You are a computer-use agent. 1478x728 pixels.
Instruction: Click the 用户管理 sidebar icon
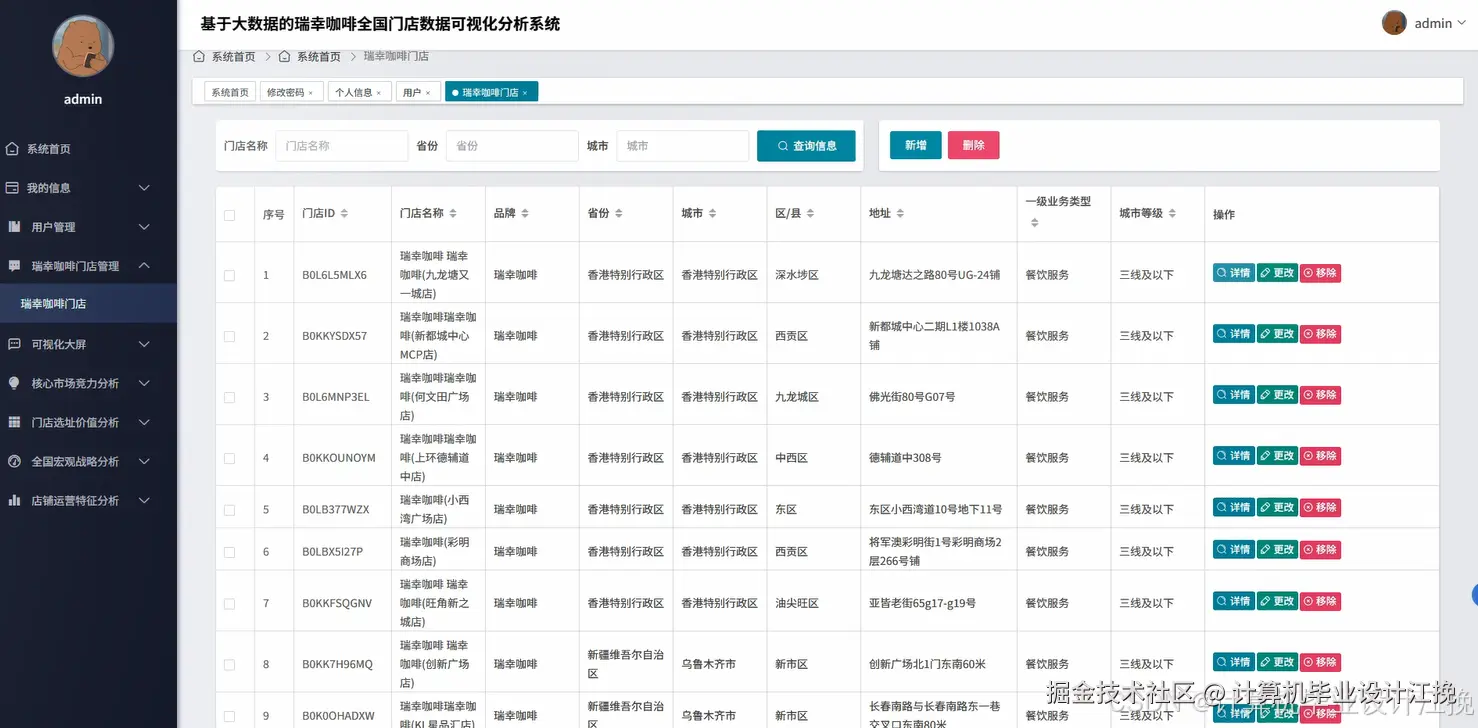(14, 227)
